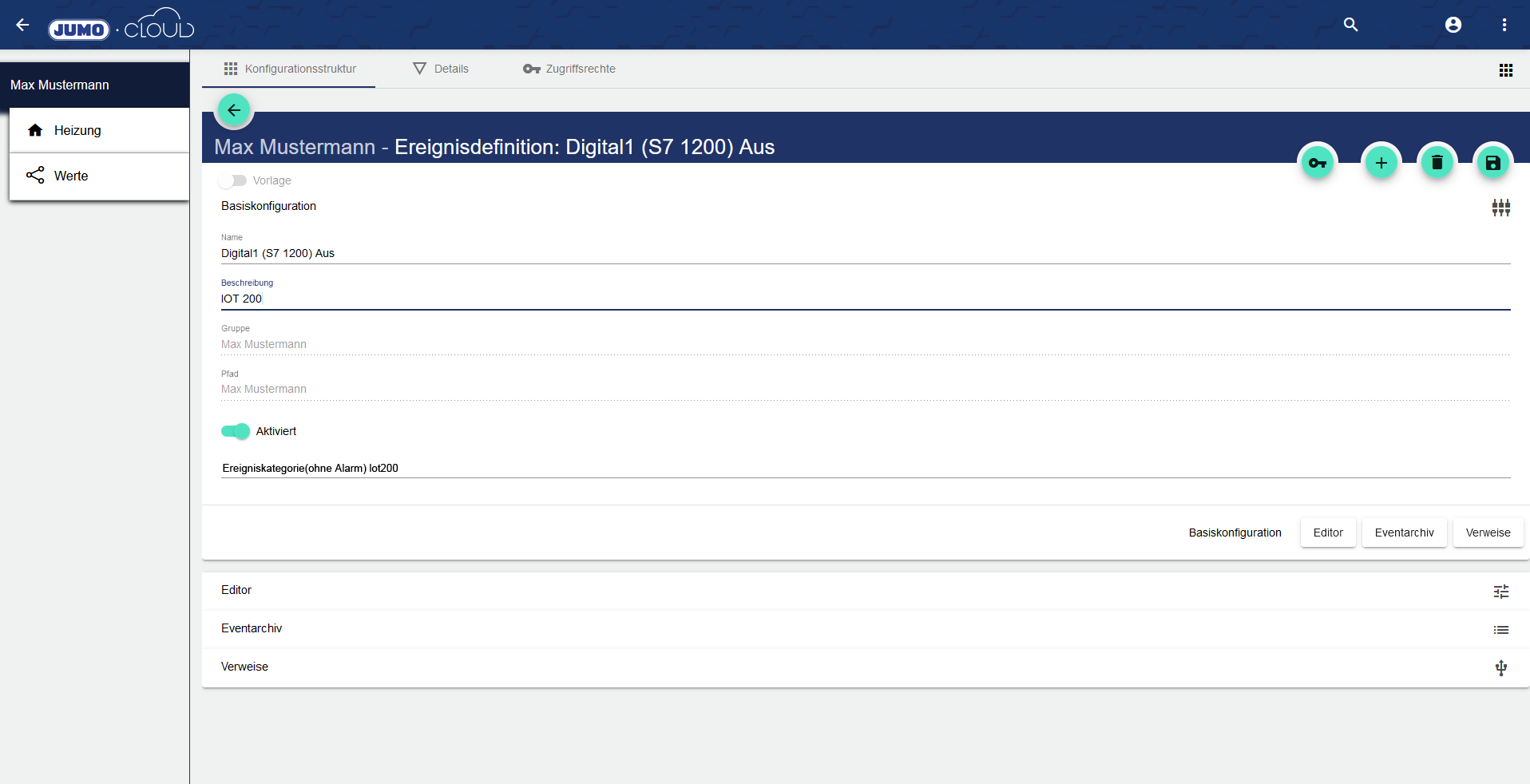This screenshot has height=784, width=1530.
Task: Toggle the Vorlage switch
Action: click(233, 180)
